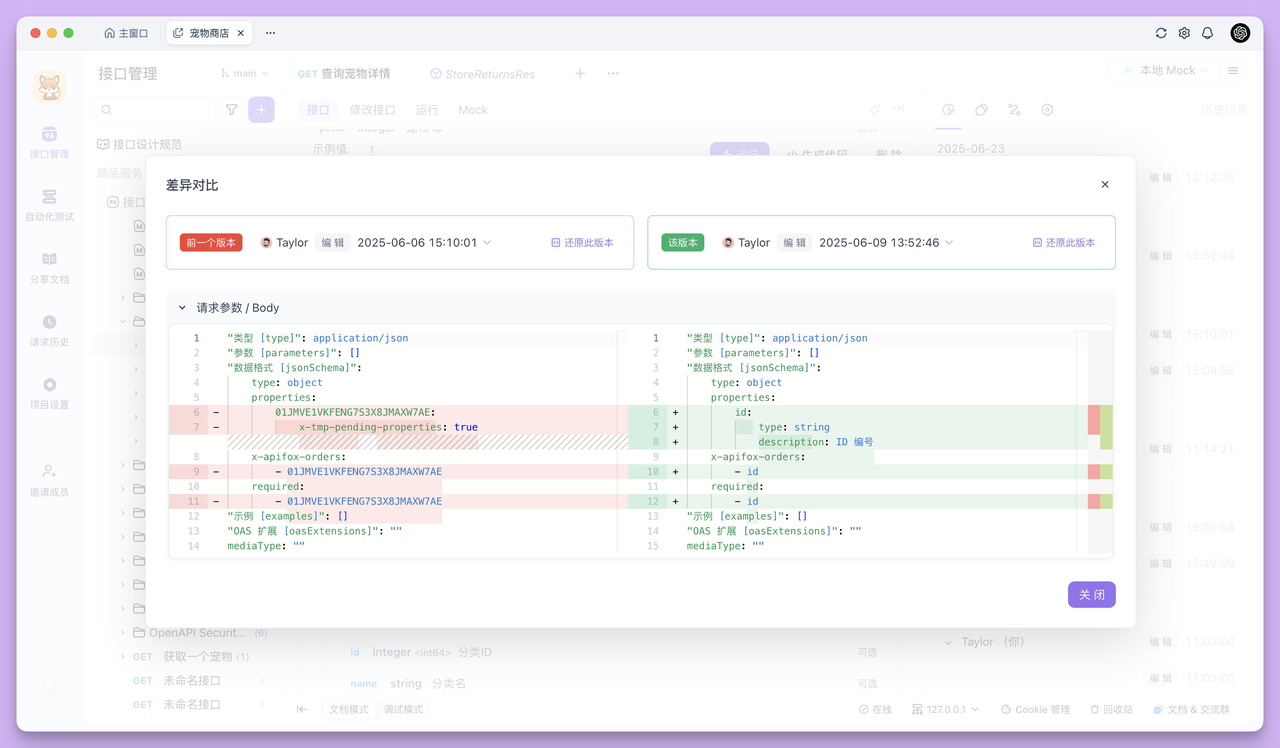Collapse the Taylor (你) history group
Image resolution: width=1280 pixels, height=748 pixels.
949,642
